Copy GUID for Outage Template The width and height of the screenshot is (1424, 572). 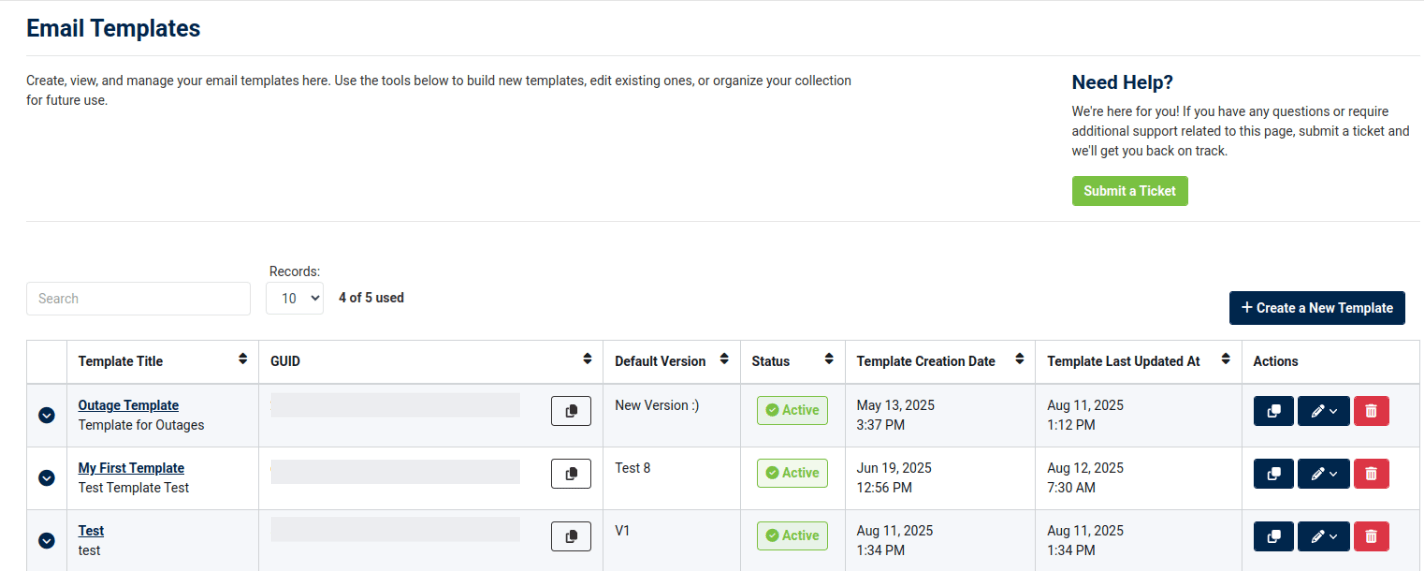[x=571, y=411]
